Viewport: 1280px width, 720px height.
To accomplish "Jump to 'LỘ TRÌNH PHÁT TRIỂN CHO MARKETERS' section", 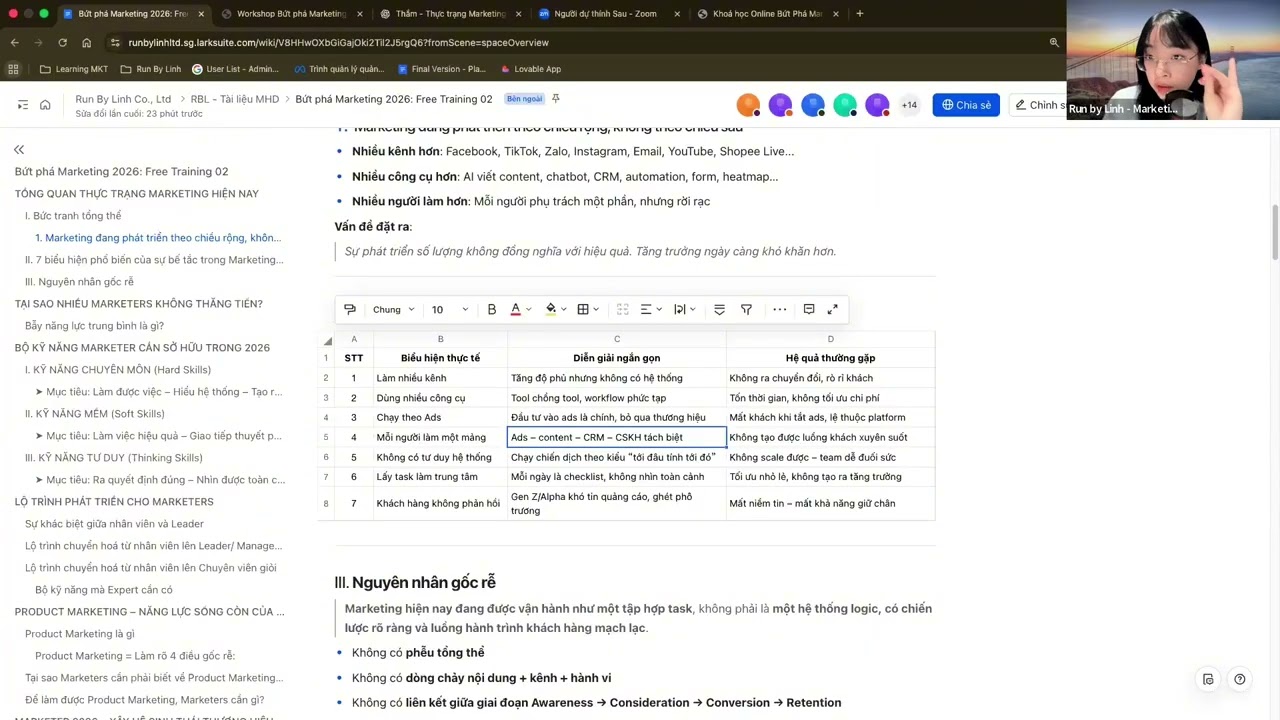I will 114,502.
